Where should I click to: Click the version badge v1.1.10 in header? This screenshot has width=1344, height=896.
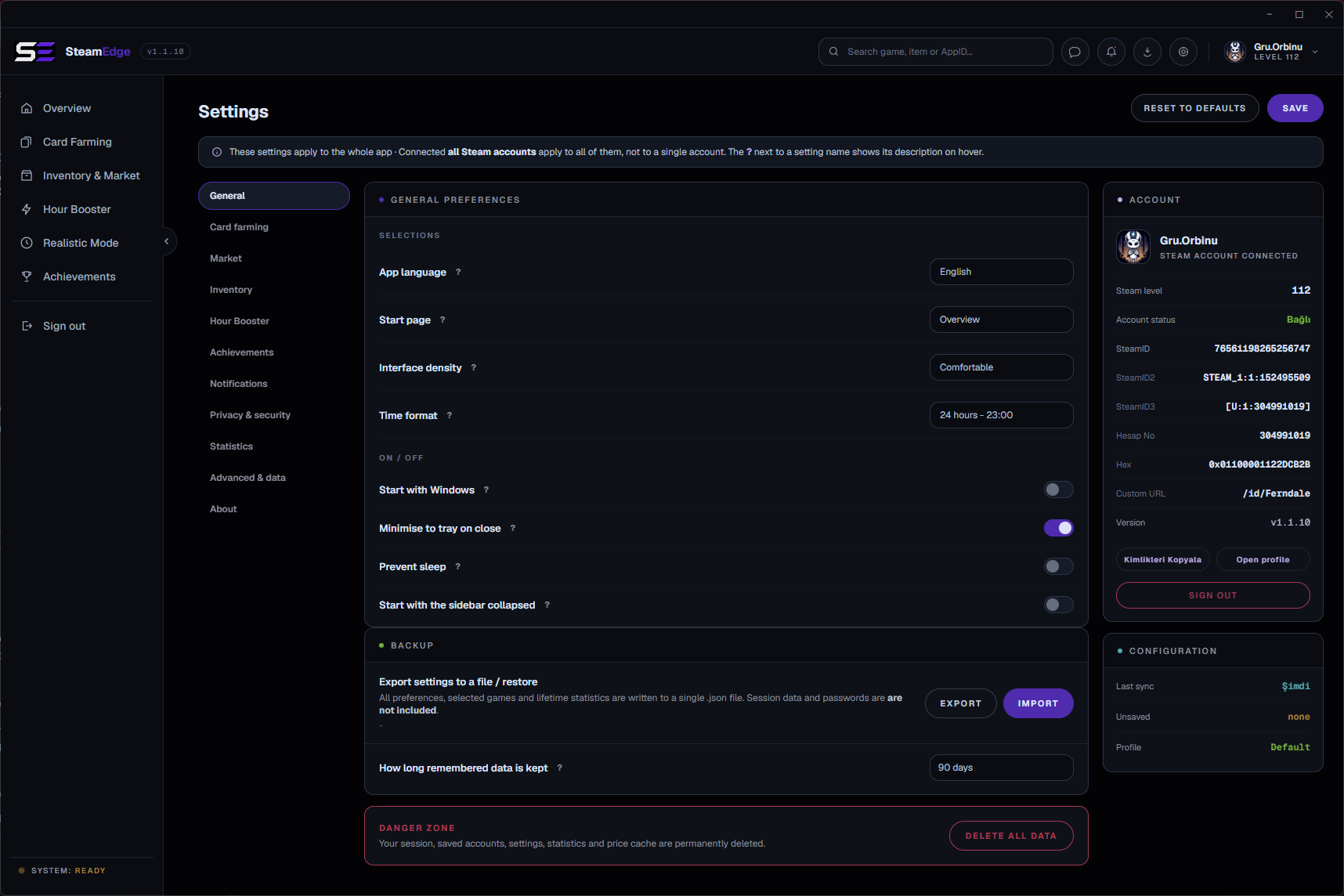point(165,52)
